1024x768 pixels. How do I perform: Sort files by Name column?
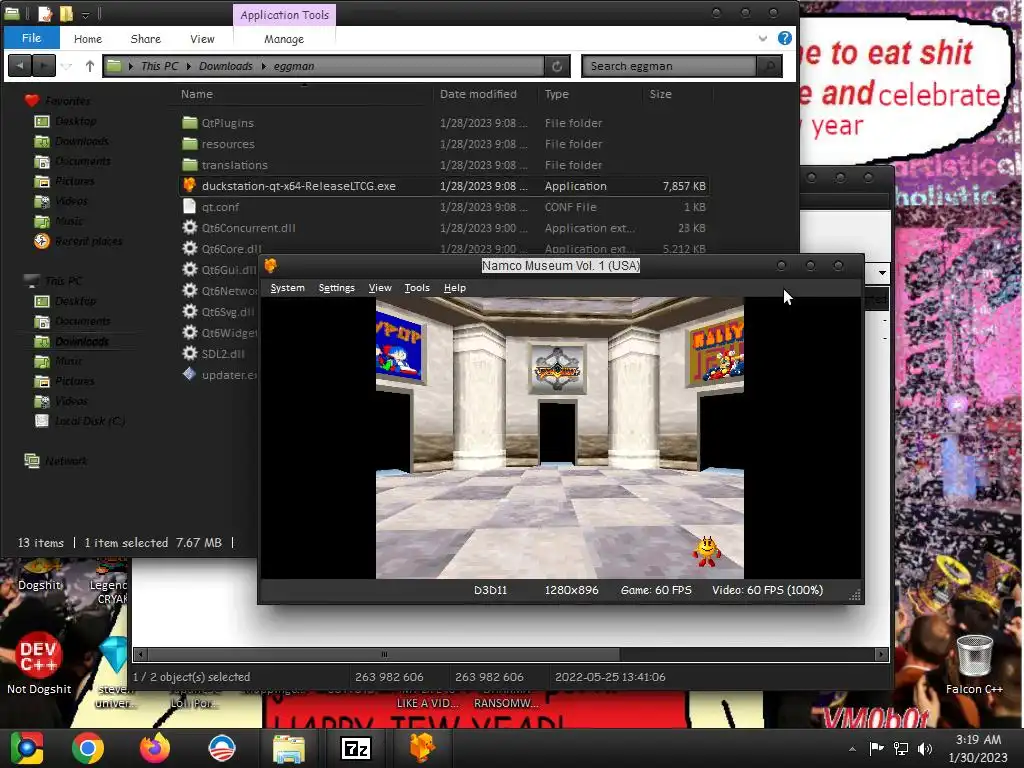pyautogui.click(x=197, y=94)
